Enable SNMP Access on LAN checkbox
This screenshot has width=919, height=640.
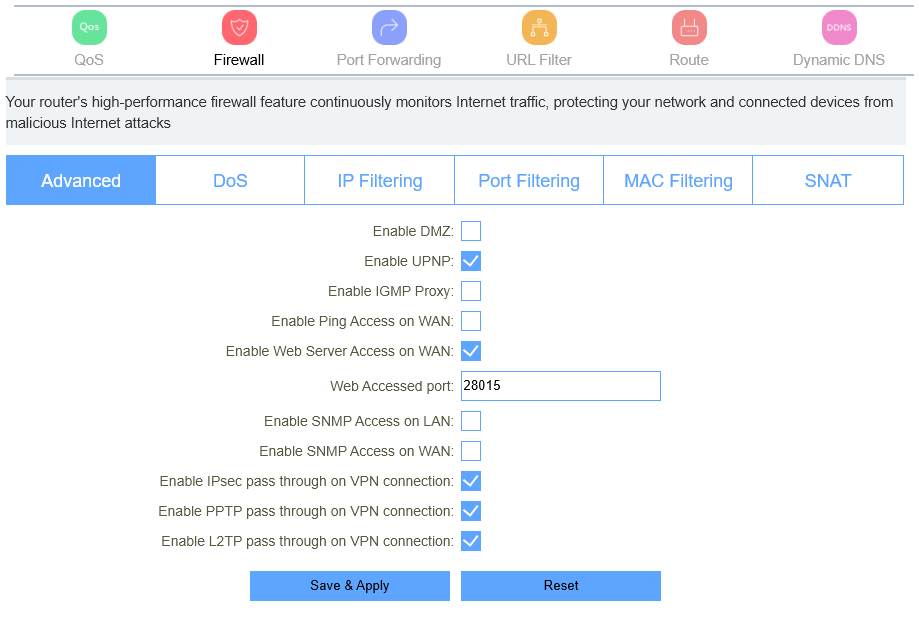(471, 421)
